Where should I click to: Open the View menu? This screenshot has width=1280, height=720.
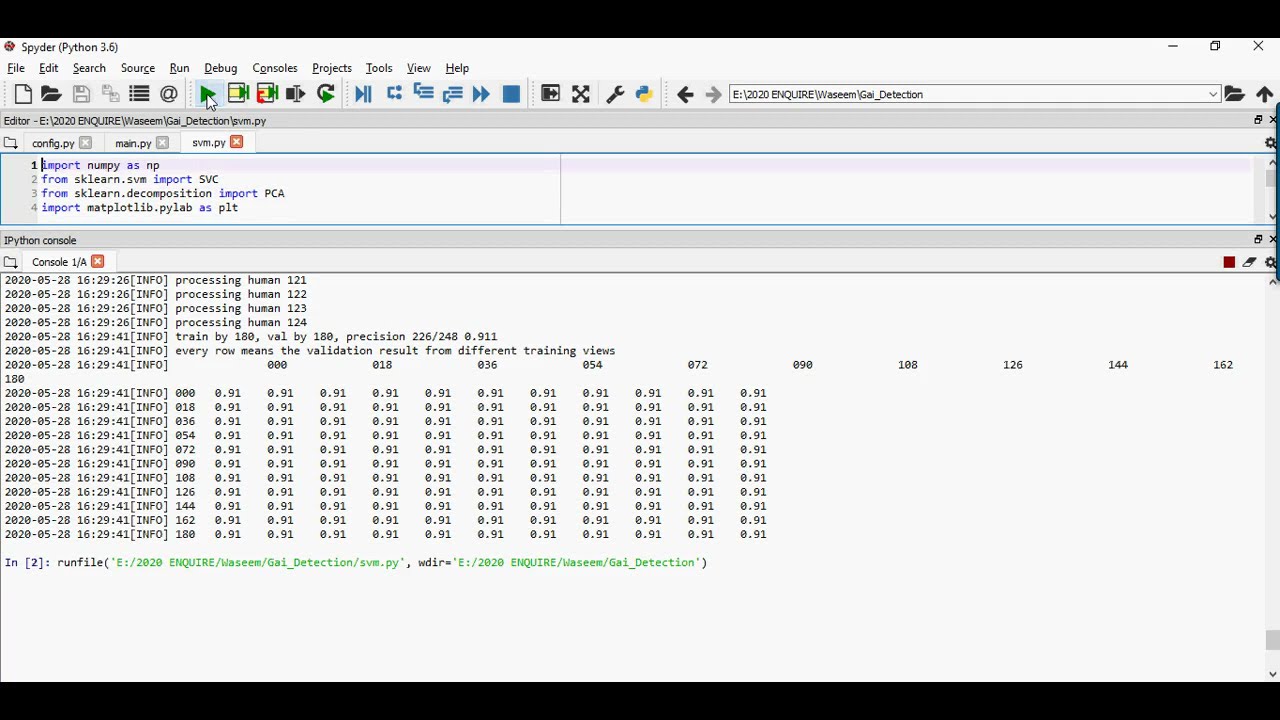pos(419,68)
